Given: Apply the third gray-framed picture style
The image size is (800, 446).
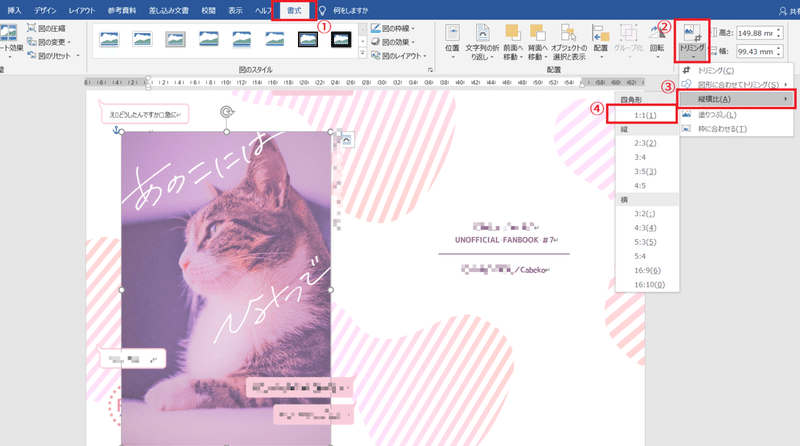Looking at the screenshot, I should pos(176,39).
